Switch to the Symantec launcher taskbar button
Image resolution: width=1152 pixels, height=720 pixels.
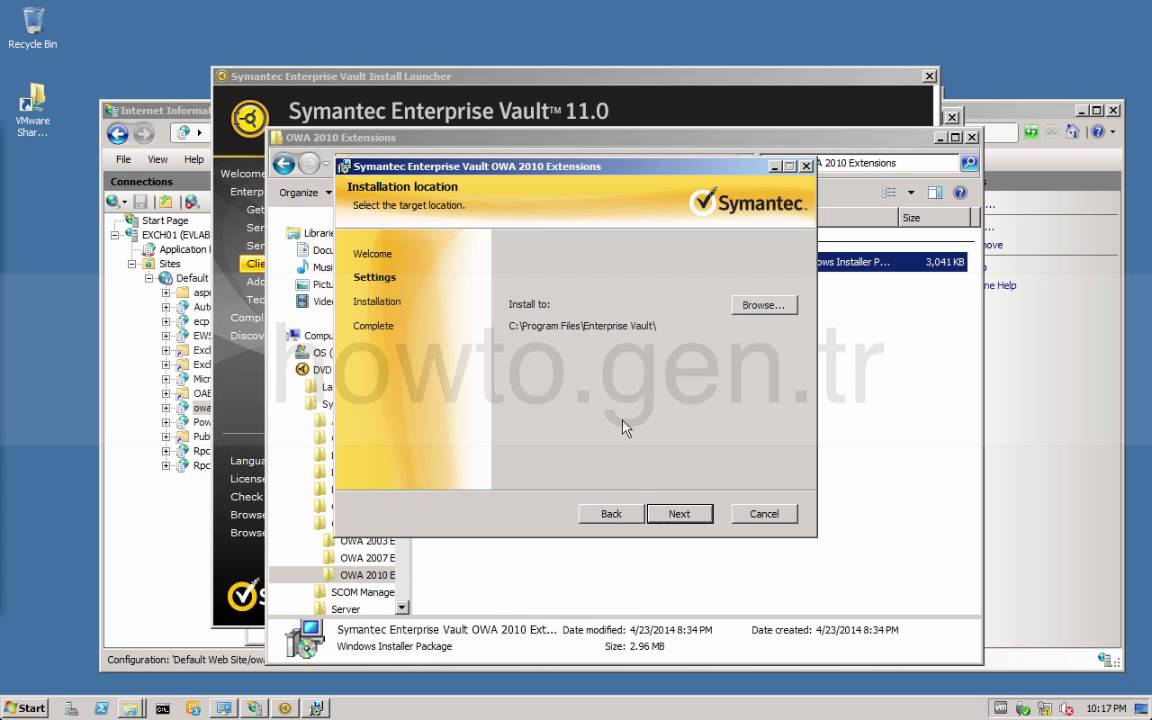tap(285, 708)
